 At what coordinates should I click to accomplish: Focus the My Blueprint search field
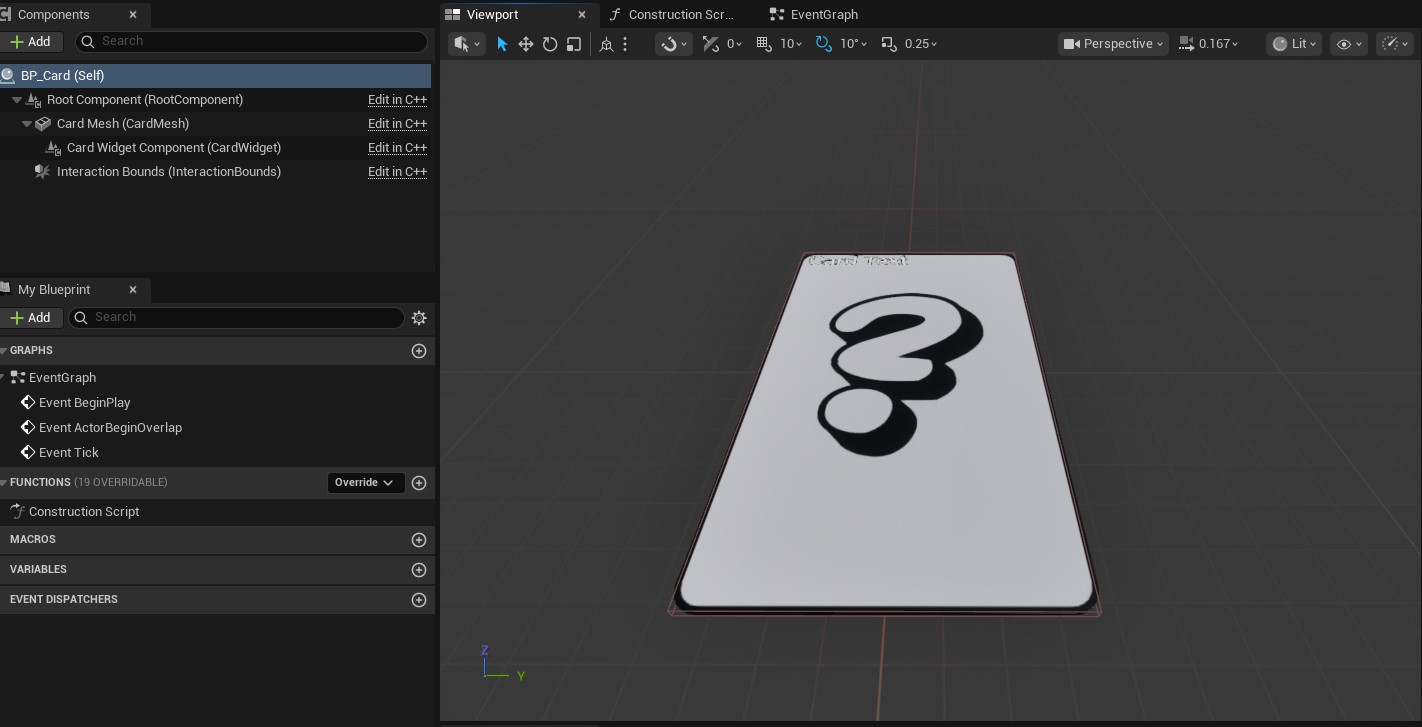pos(236,317)
